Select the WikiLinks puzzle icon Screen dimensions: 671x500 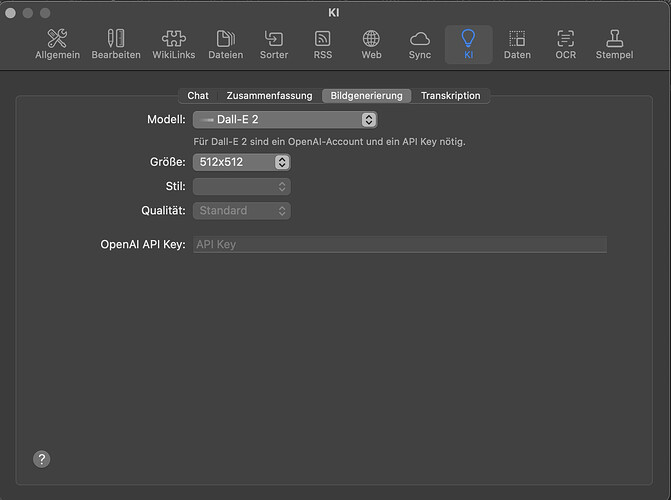174,45
